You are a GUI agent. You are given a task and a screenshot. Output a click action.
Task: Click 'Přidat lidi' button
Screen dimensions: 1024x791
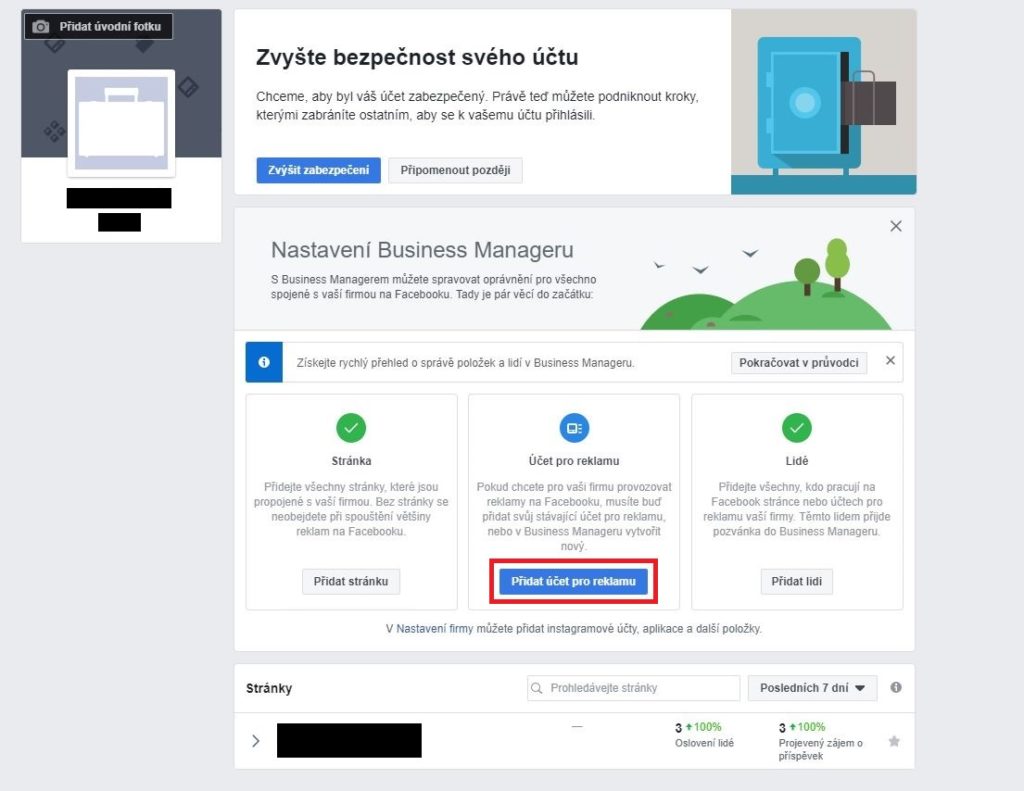tap(797, 581)
